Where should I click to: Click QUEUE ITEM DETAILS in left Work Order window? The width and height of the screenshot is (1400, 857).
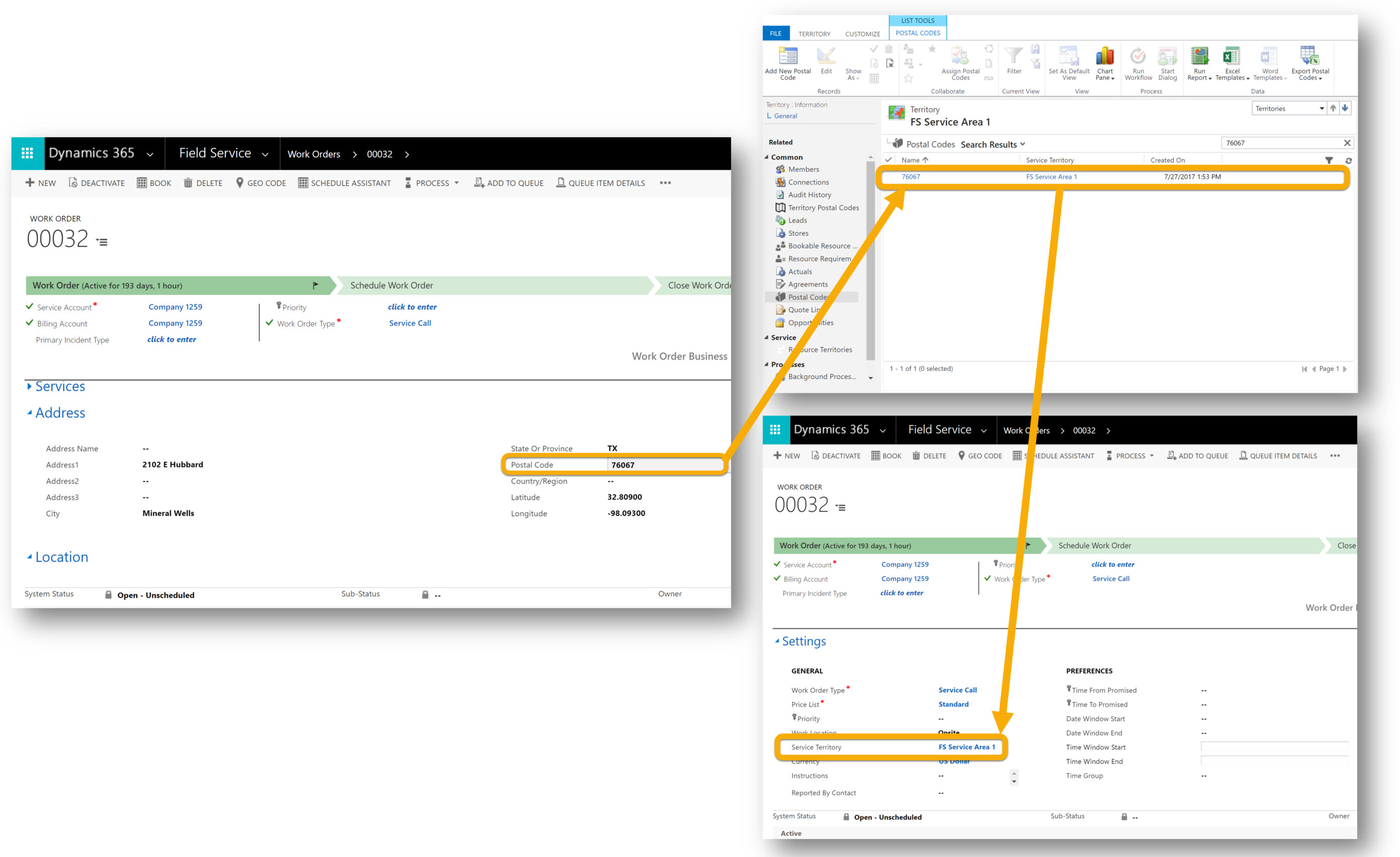point(601,183)
